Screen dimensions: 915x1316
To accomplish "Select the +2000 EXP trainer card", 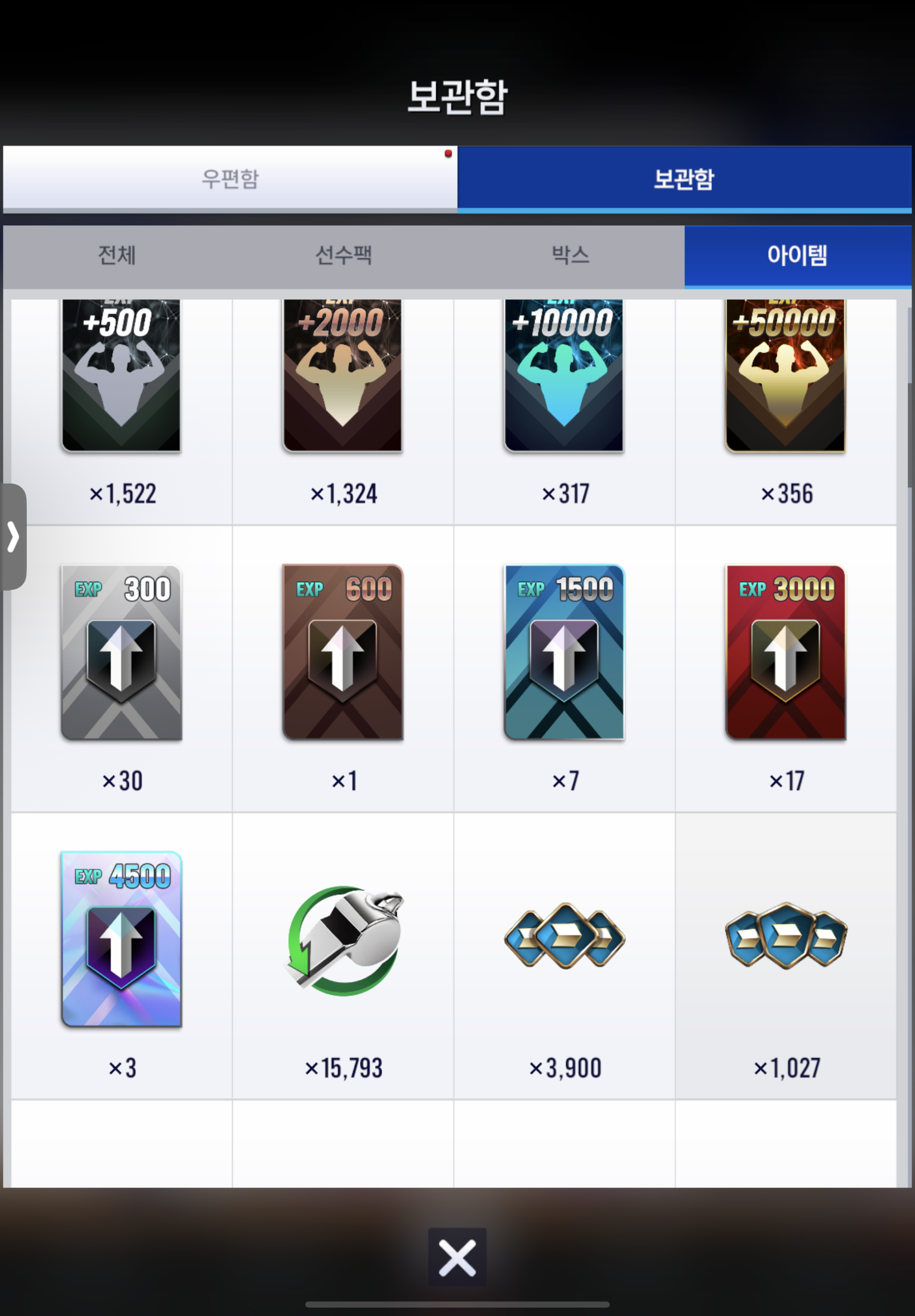I will 342,376.
